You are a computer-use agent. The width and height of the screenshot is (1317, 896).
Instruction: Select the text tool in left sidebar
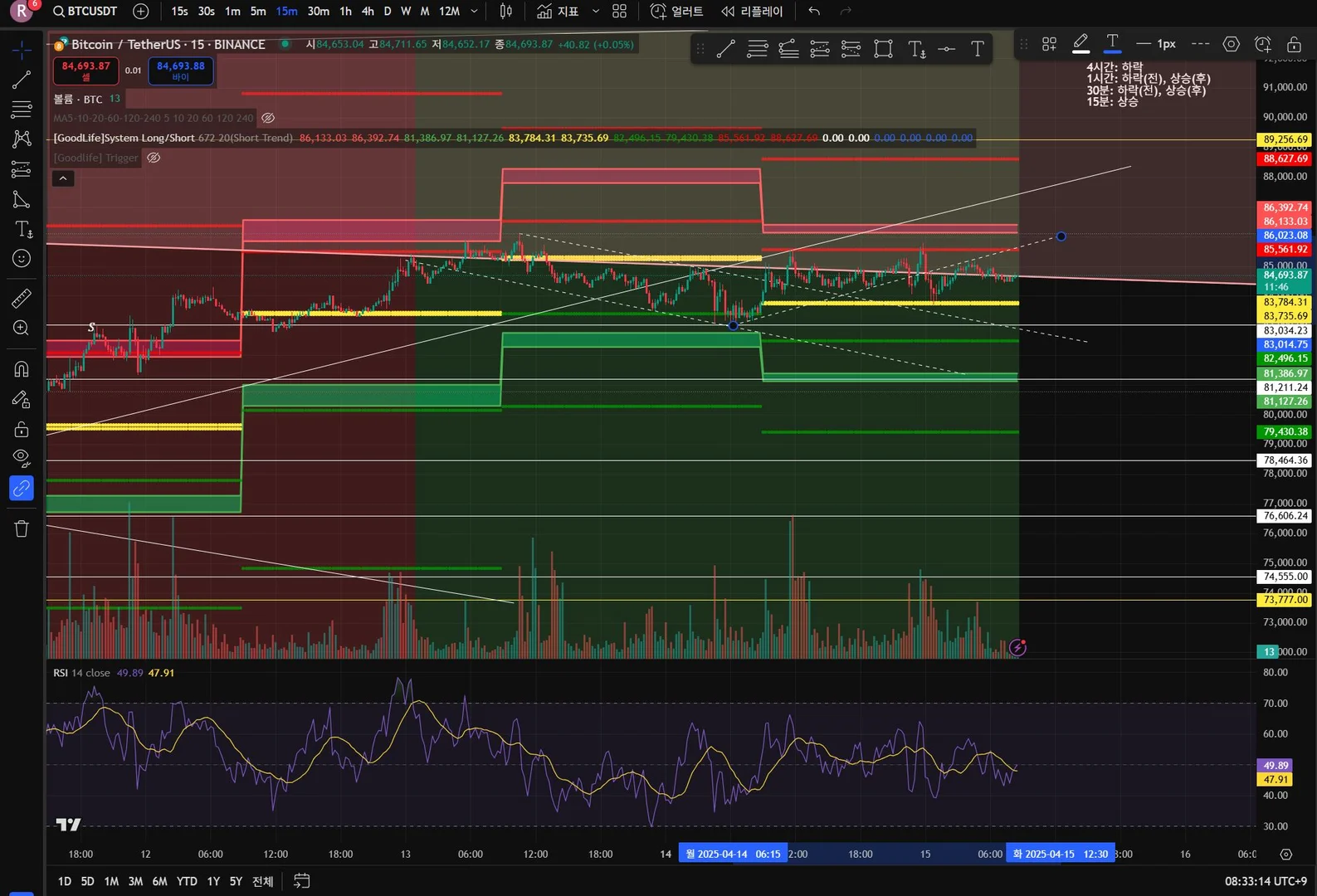[22, 229]
